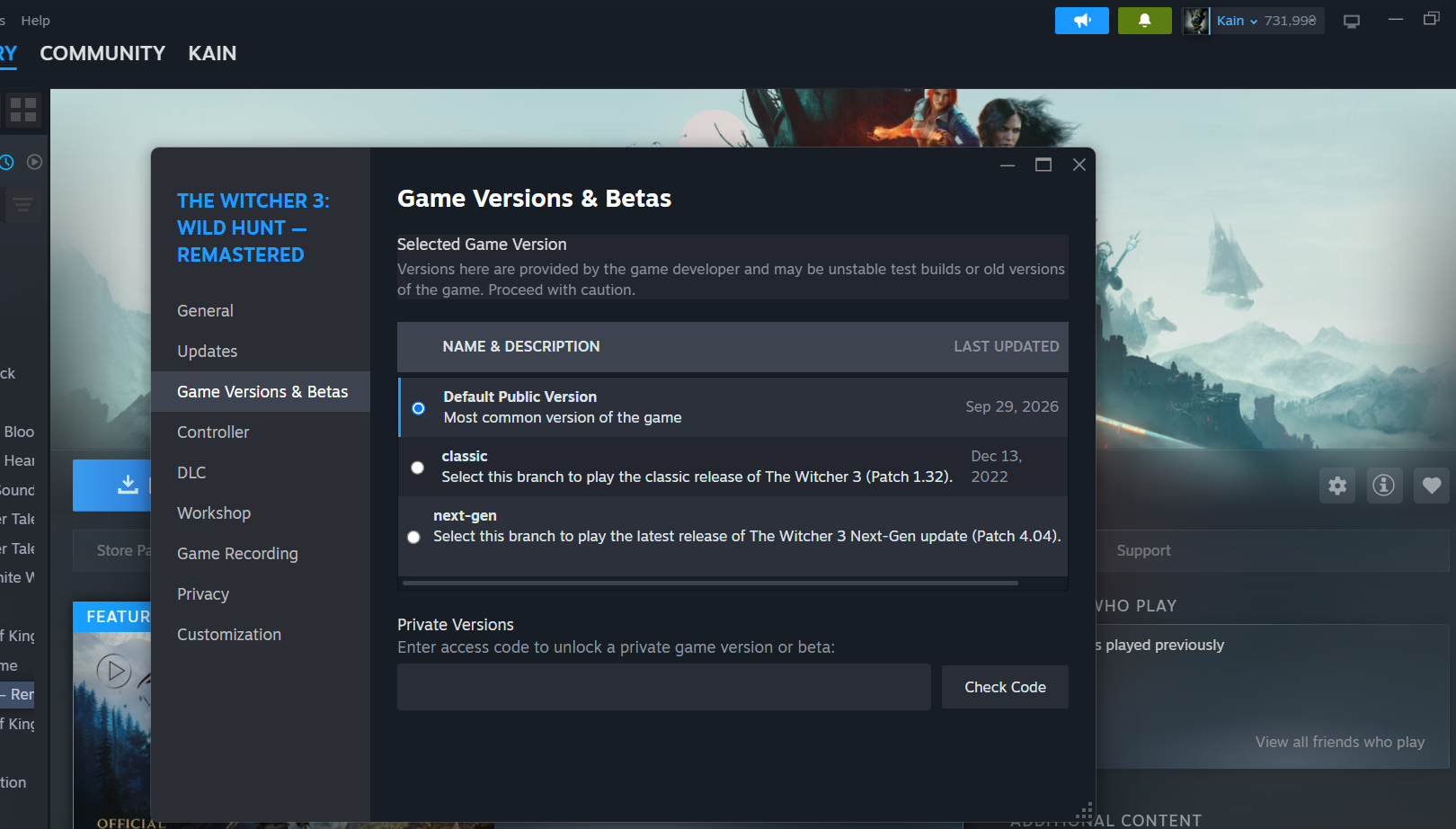The height and width of the screenshot is (829, 1456).
Task: Click the NAME & DESCRIPTION column header
Action: [x=521, y=346]
